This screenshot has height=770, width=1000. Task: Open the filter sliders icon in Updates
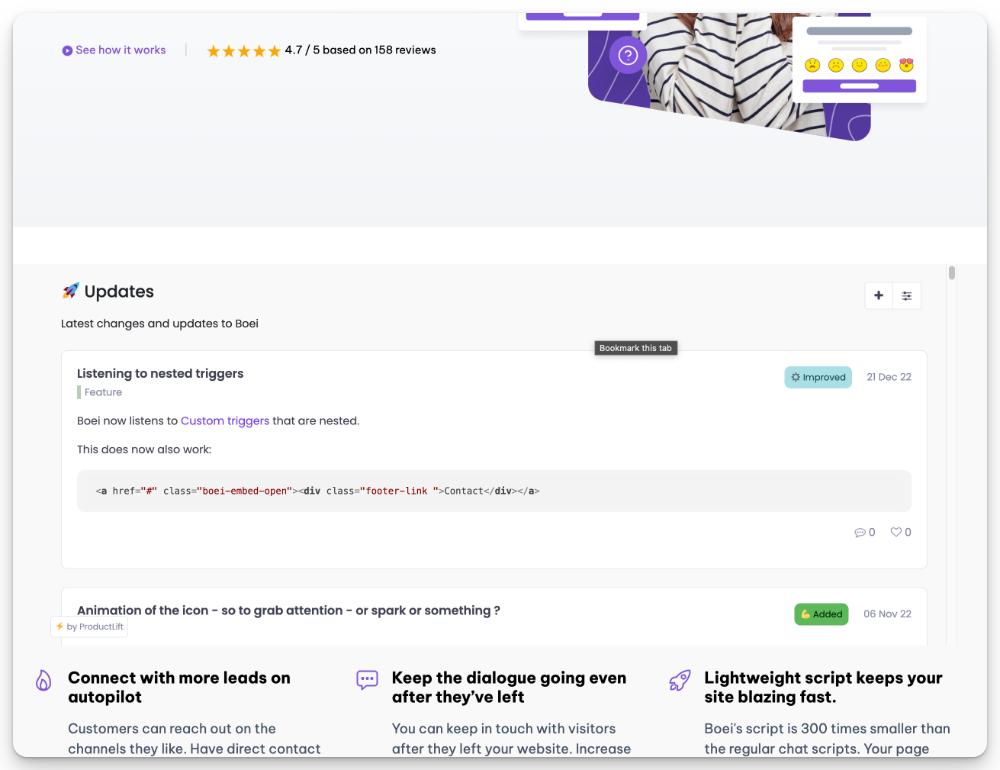tap(906, 296)
